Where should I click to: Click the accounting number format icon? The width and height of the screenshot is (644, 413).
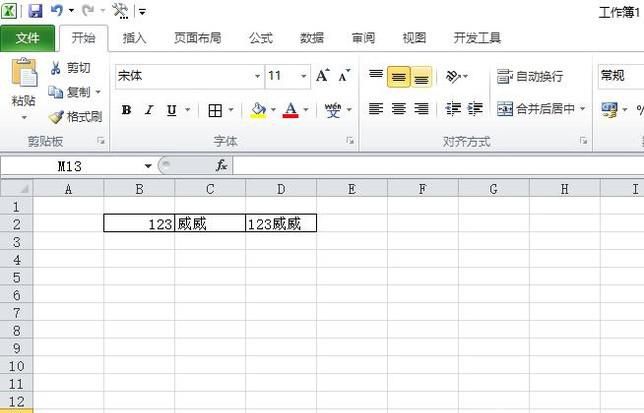coord(609,110)
